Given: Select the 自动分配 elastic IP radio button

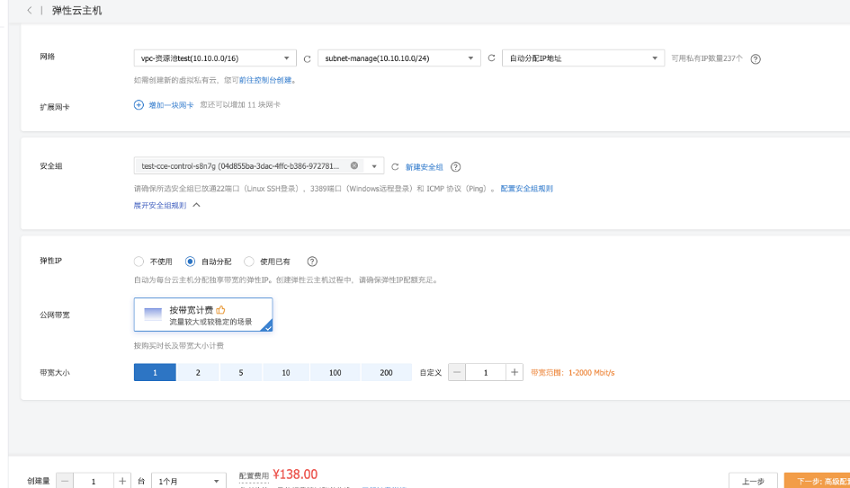Looking at the screenshot, I should (190, 261).
